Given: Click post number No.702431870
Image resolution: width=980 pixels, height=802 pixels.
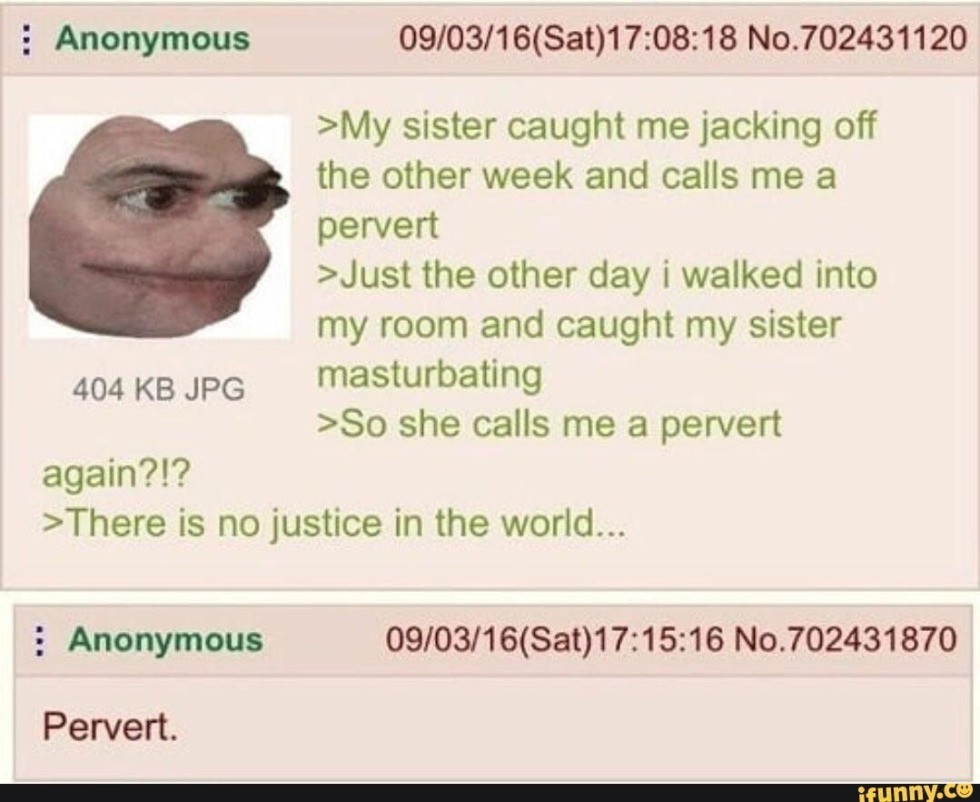Looking at the screenshot, I should (x=845, y=640).
